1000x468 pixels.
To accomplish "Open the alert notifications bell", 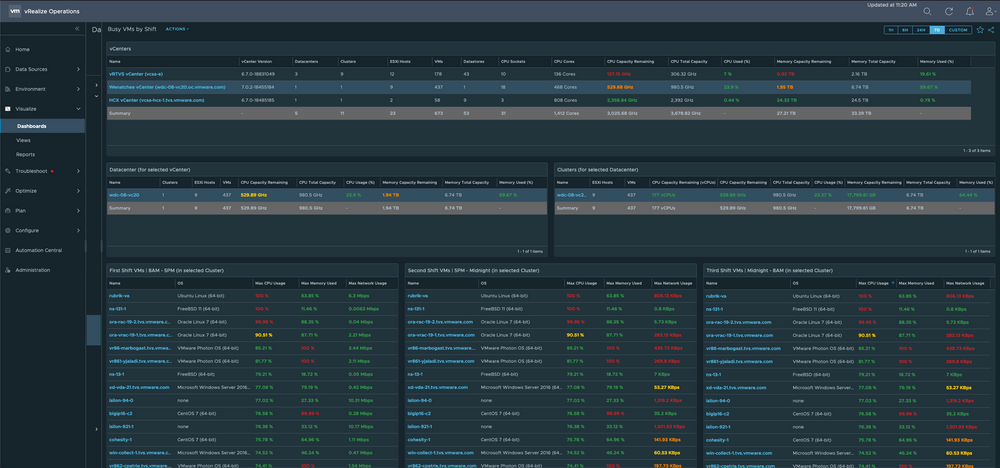I will pos(969,11).
